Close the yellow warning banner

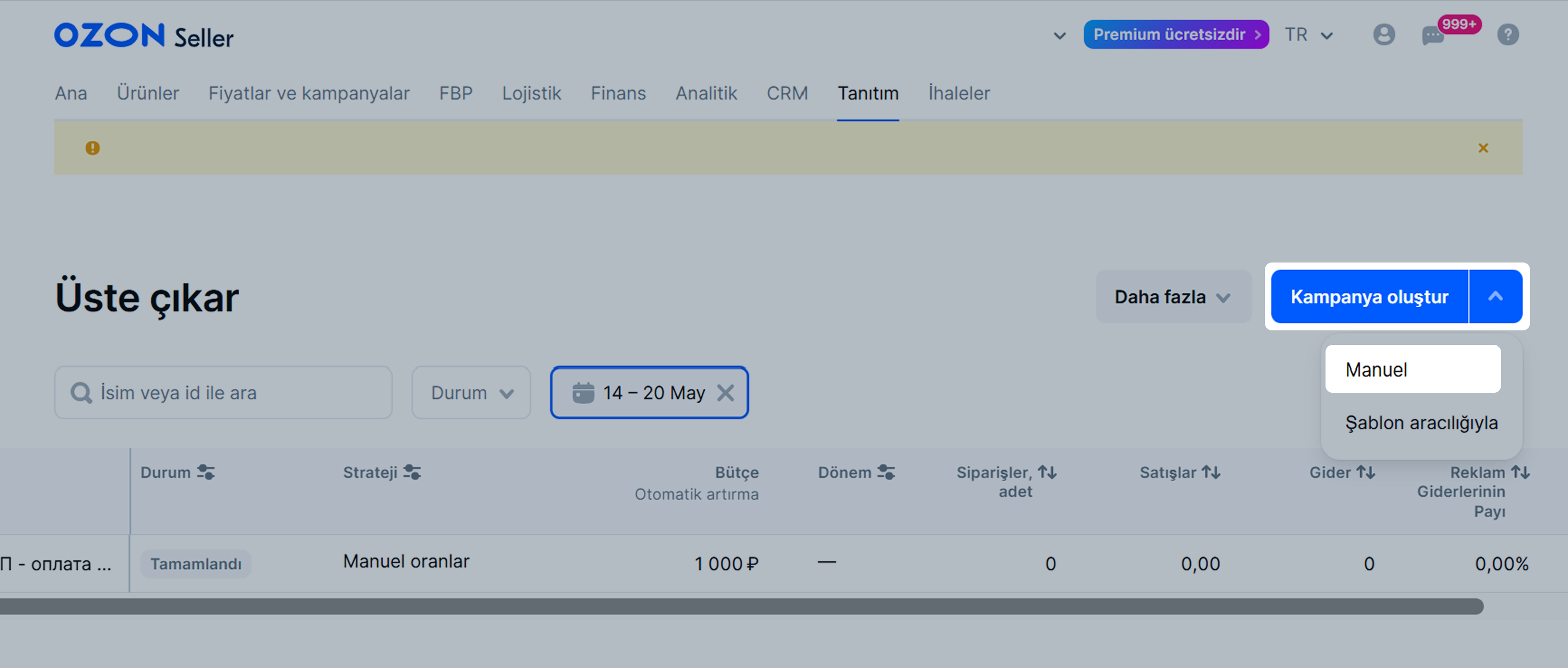pyautogui.click(x=1483, y=148)
